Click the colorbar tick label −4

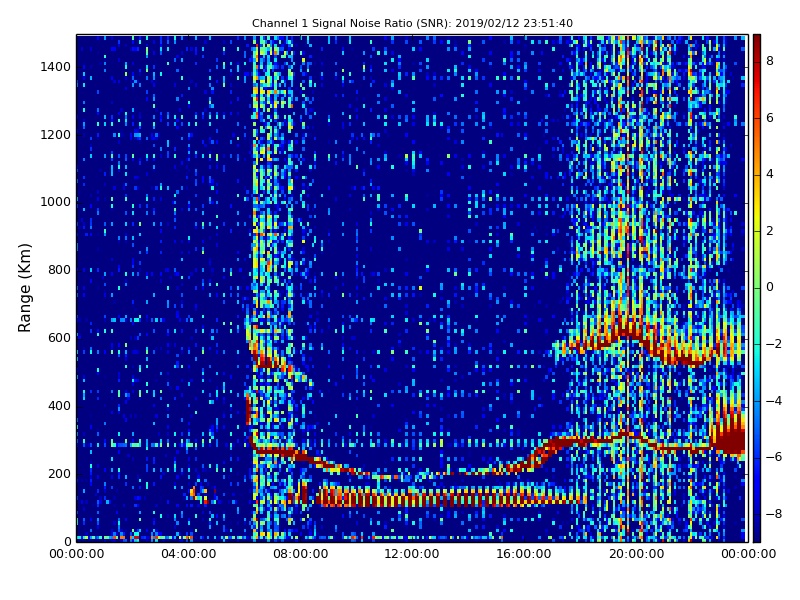point(773,401)
